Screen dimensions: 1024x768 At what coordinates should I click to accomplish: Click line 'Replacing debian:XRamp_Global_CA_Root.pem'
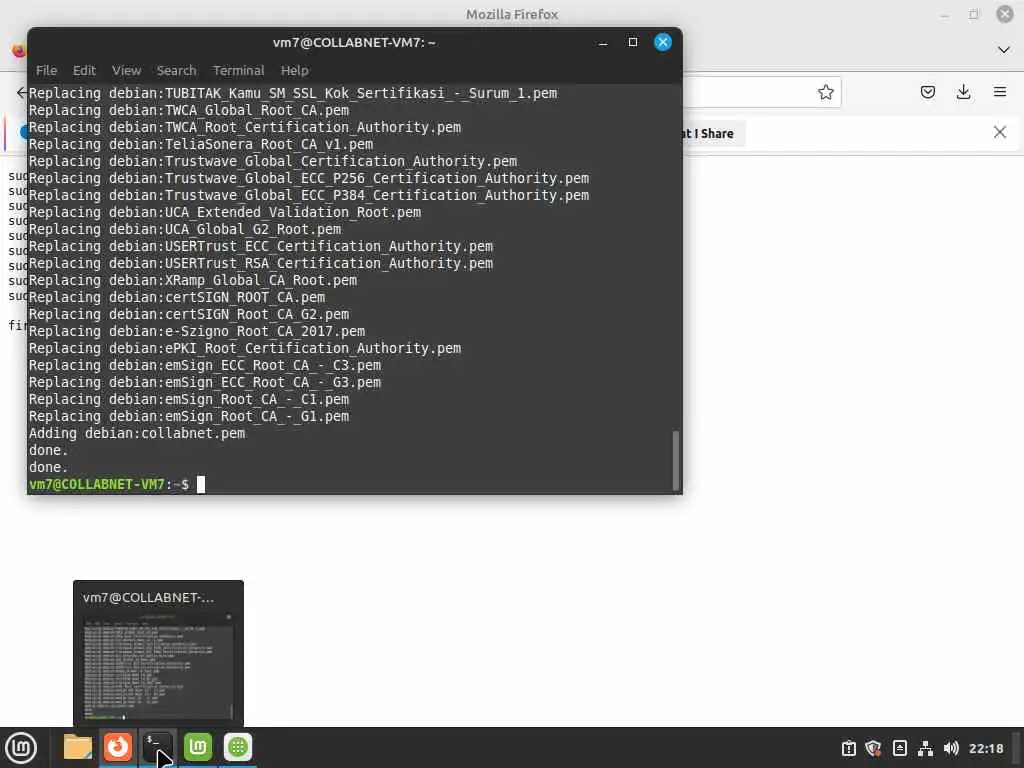193,281
